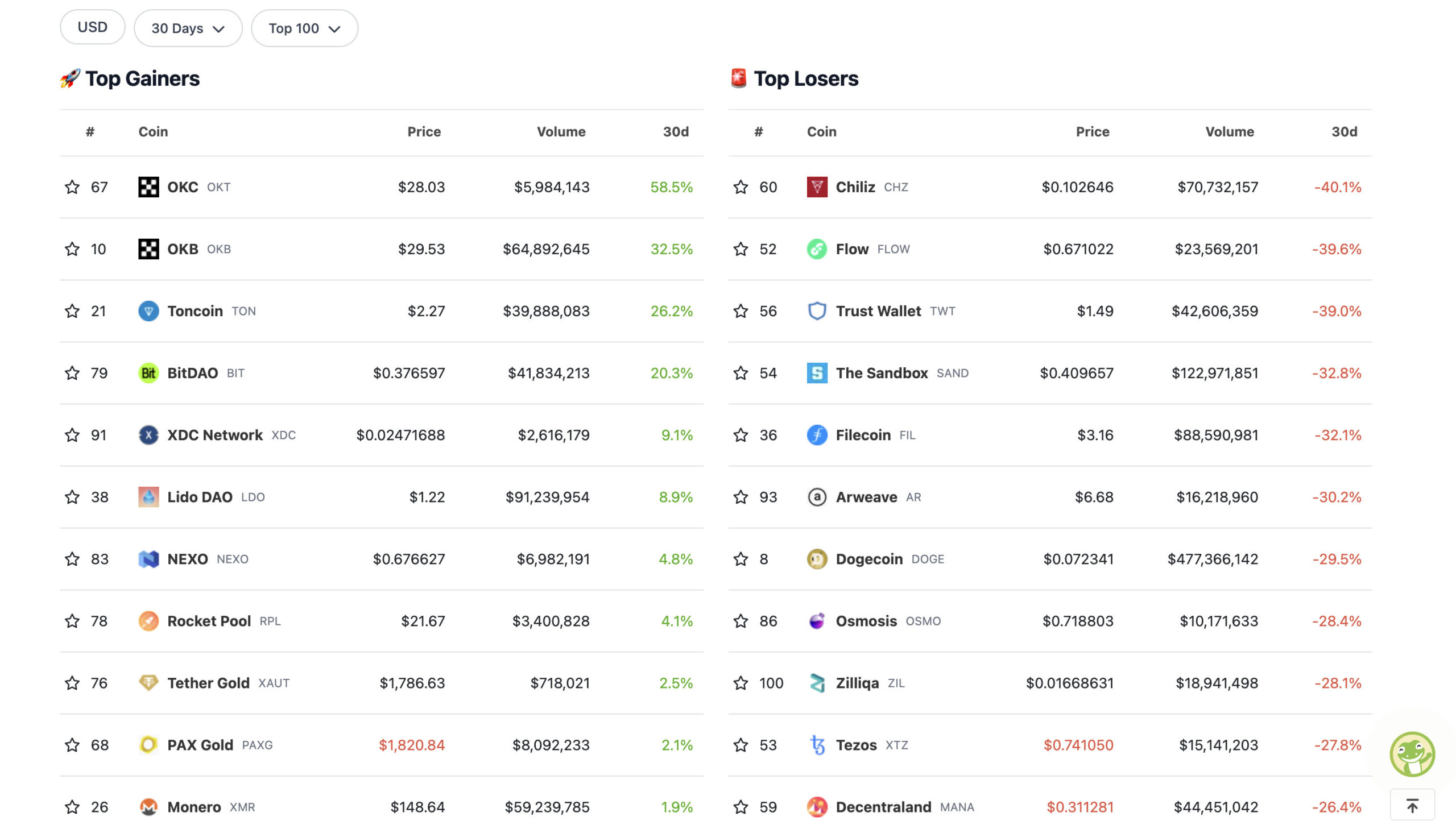The height and width of the screenshot is (837, 1456).
Task: Click the Tether Gold coin icon
Action: tap(148, 683)
